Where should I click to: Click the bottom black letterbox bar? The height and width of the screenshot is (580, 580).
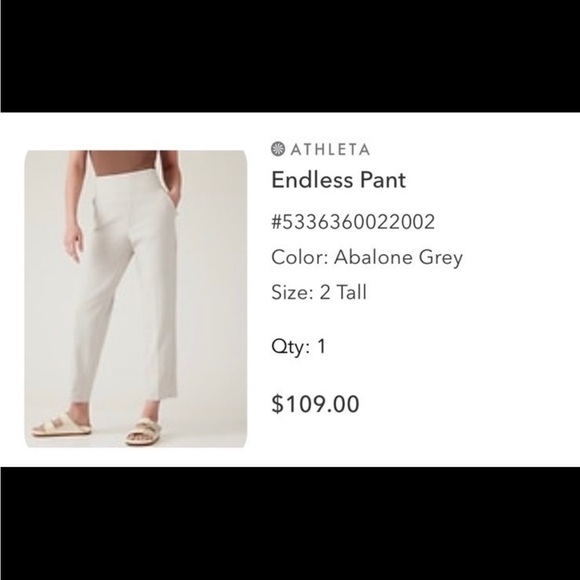click(290, 523)
